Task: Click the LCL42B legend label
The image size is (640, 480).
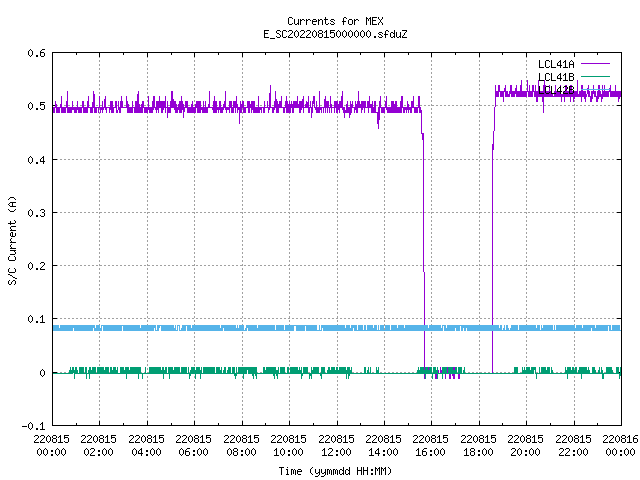Action: pos(556,90)
